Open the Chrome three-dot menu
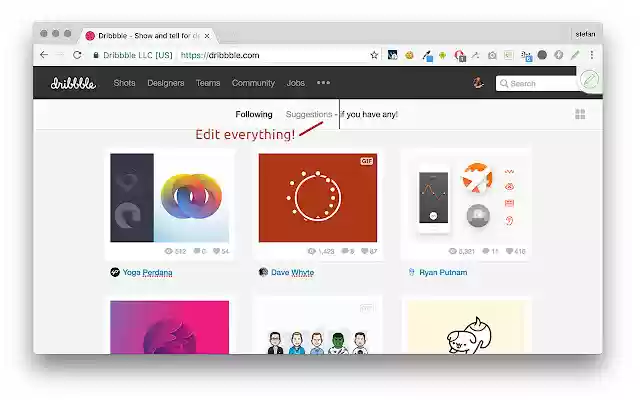 (x=592, y=55)
